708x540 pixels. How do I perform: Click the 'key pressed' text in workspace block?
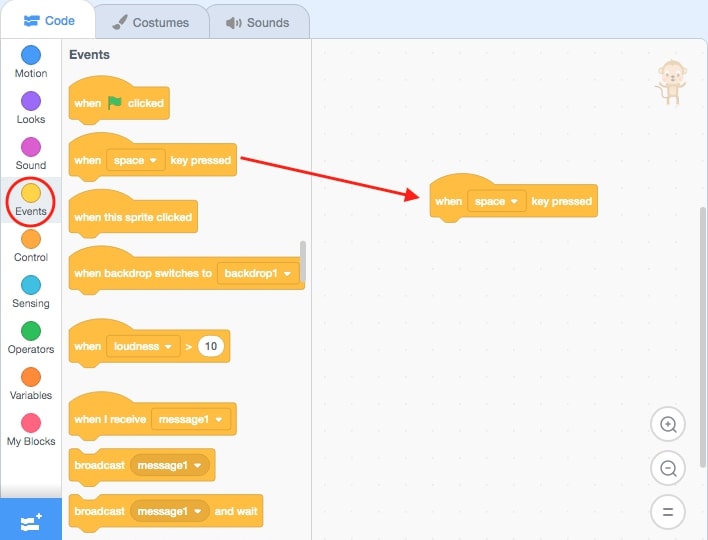561,201
